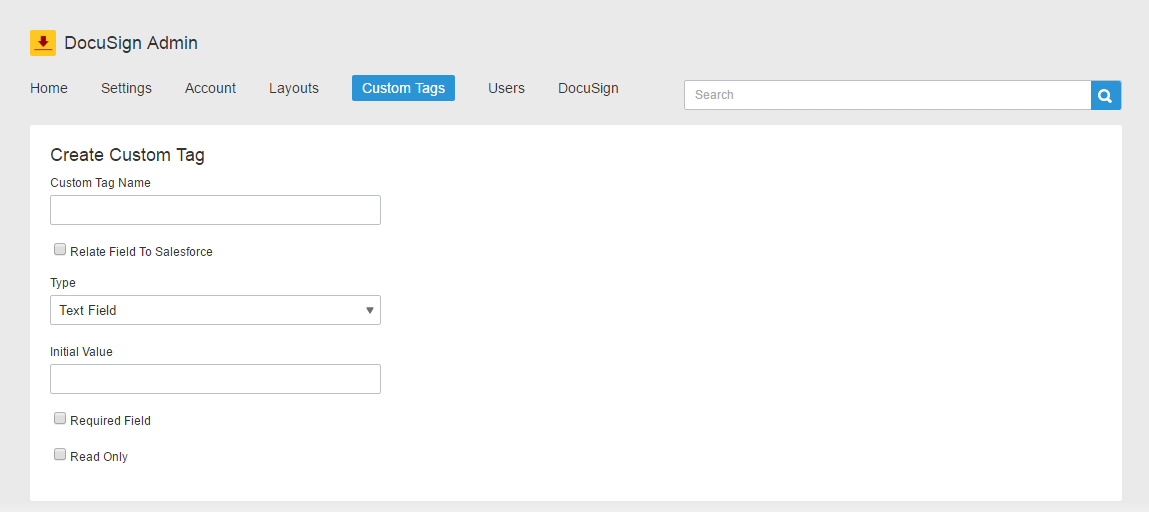Screen dimensions: 1149x512
Task: Focus the Initial Value input box
Action: tap(215, 379)
